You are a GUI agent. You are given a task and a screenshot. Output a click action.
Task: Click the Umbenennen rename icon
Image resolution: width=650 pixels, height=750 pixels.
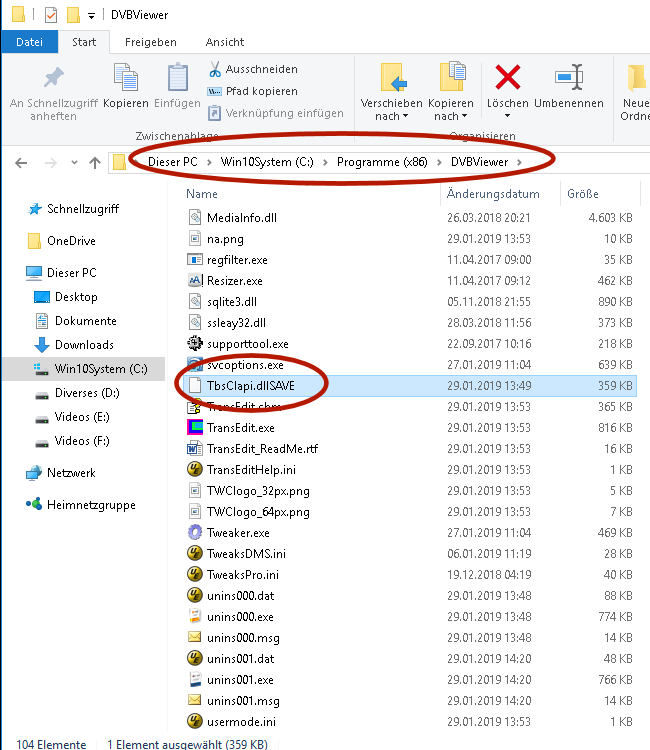[x=569, y=77]
